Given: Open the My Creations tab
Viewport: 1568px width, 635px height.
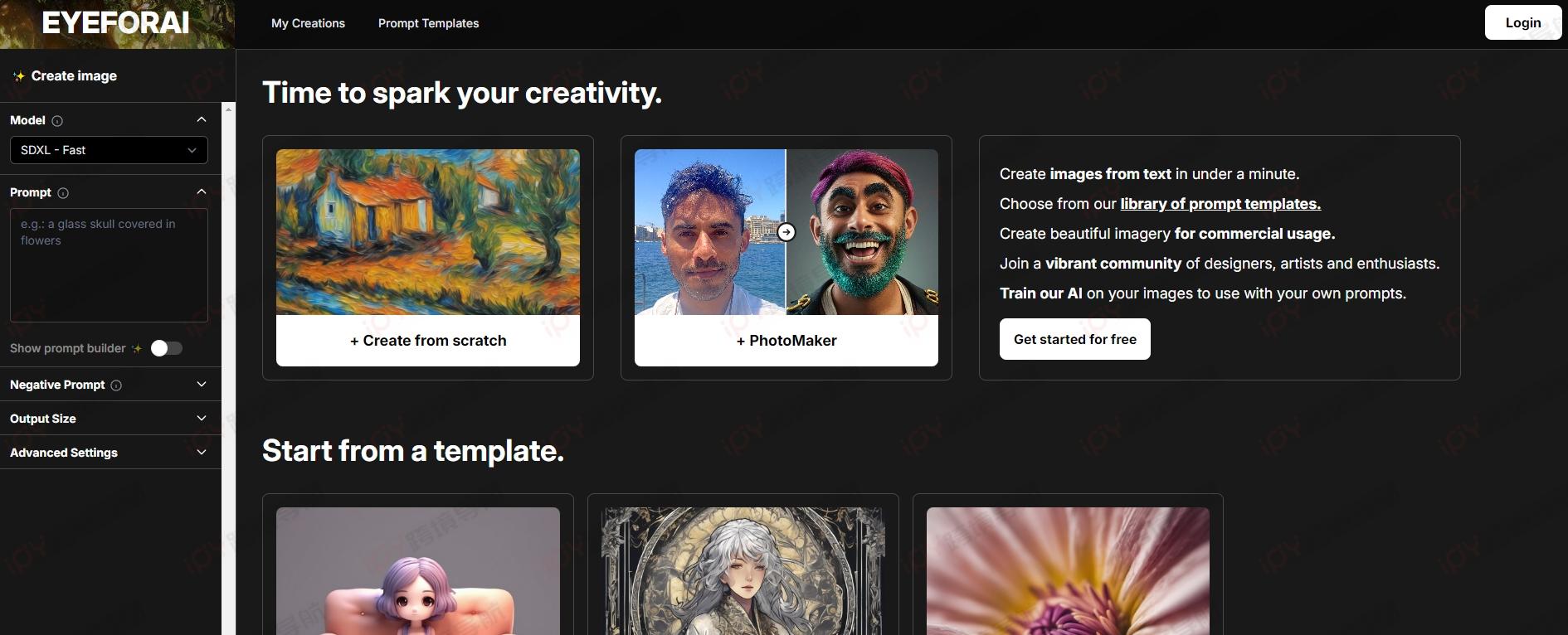Looking at the screenshot, I should pyautogui.click(x=308, y=23).
